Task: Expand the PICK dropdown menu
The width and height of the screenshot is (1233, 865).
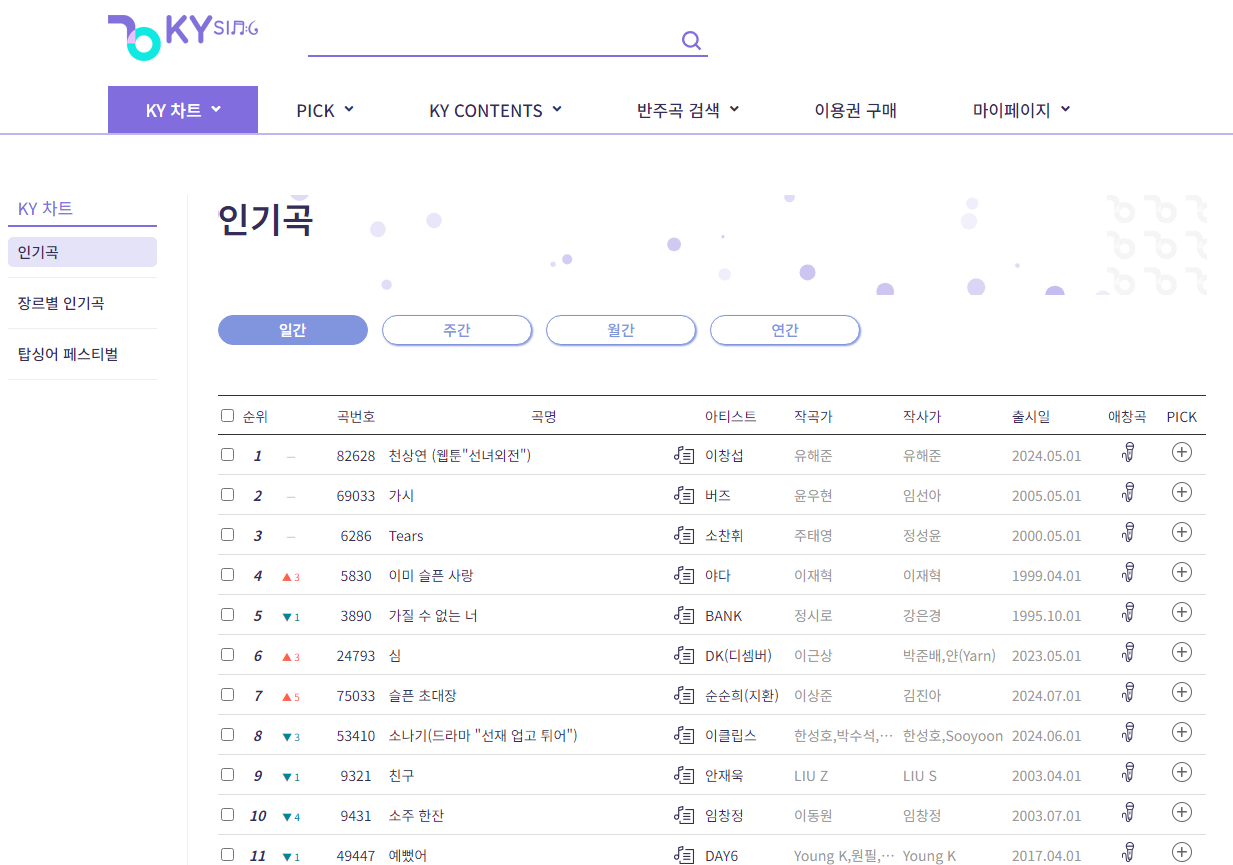Action: 325,110
